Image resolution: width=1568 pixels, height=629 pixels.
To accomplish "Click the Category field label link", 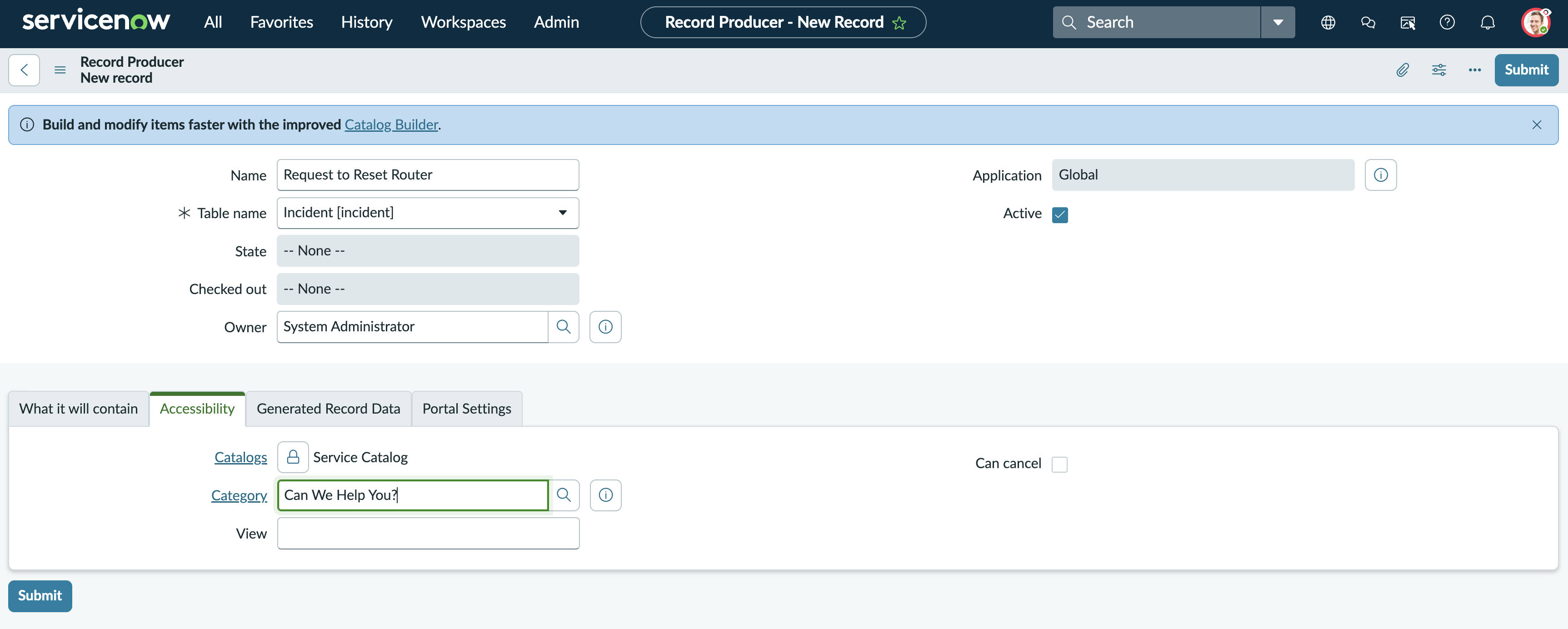I will (x=239, y=496).
